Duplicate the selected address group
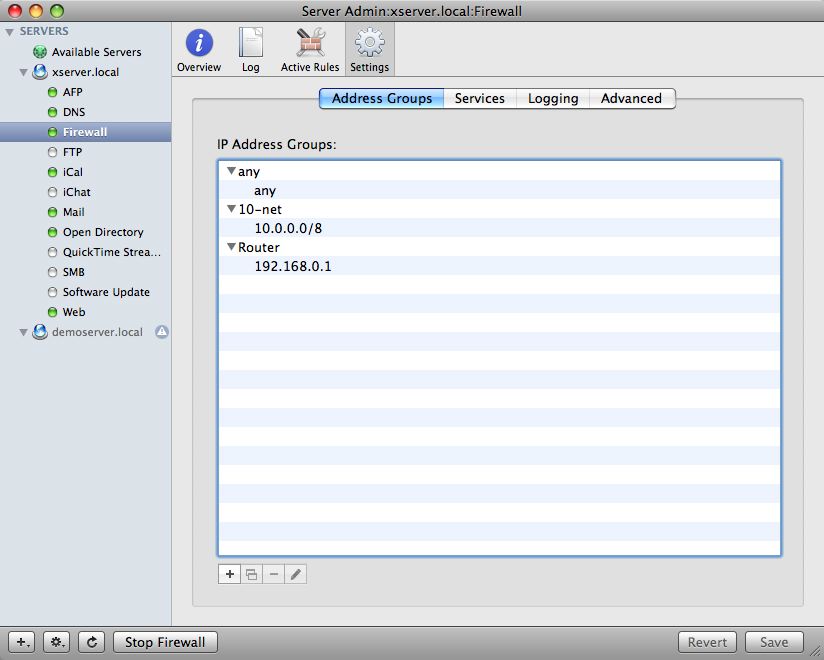The height and width of the screenshot is (660, 824). pos(252,574)
